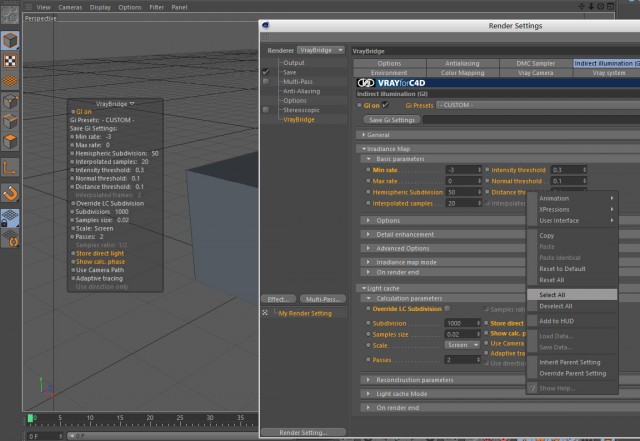Toggle the Snap magnet icon
Image resolution: width=640 pixels, height=441 pixels.
click(x=10, y=193)
